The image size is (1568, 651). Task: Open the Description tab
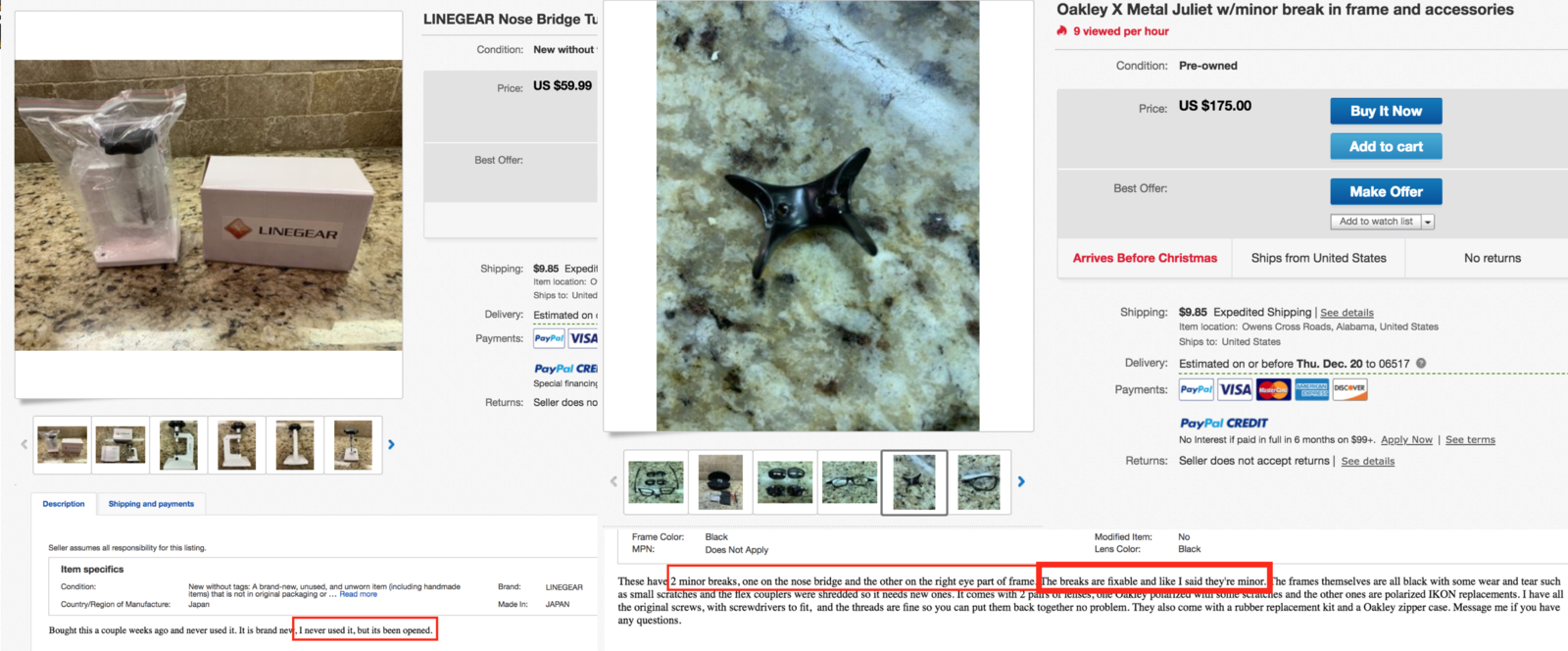[64, 504]
